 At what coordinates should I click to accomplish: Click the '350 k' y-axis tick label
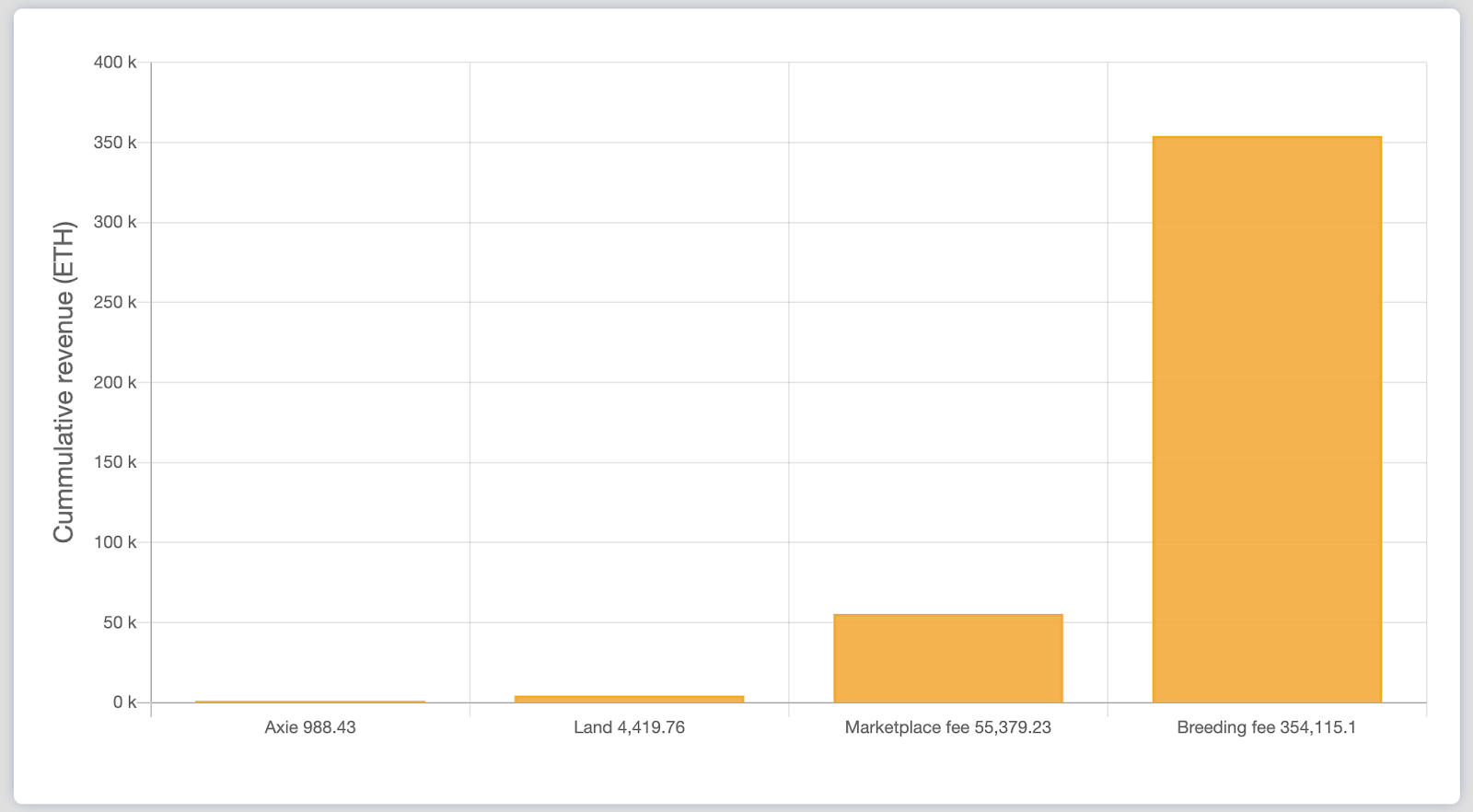tap(115, 143)
